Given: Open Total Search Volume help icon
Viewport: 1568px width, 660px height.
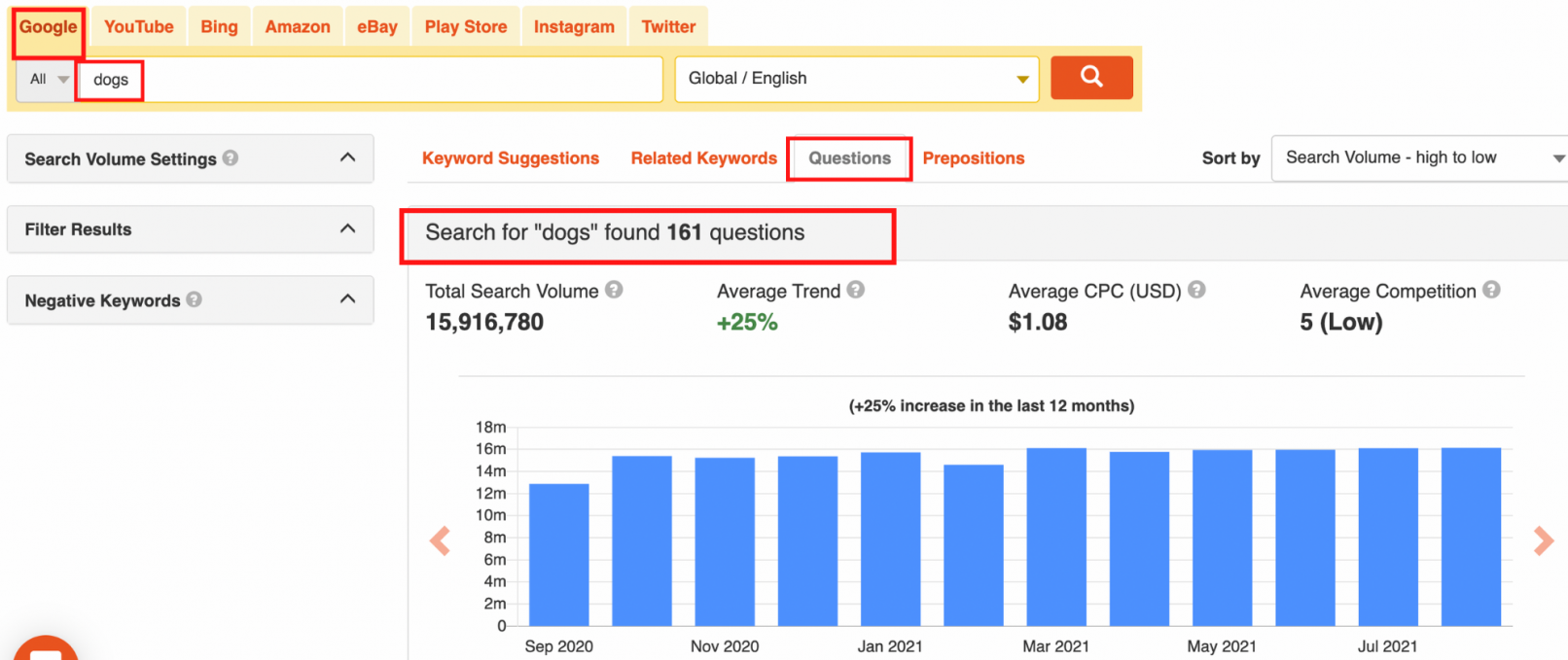Looking at the screenshot, I should [614, 289].
